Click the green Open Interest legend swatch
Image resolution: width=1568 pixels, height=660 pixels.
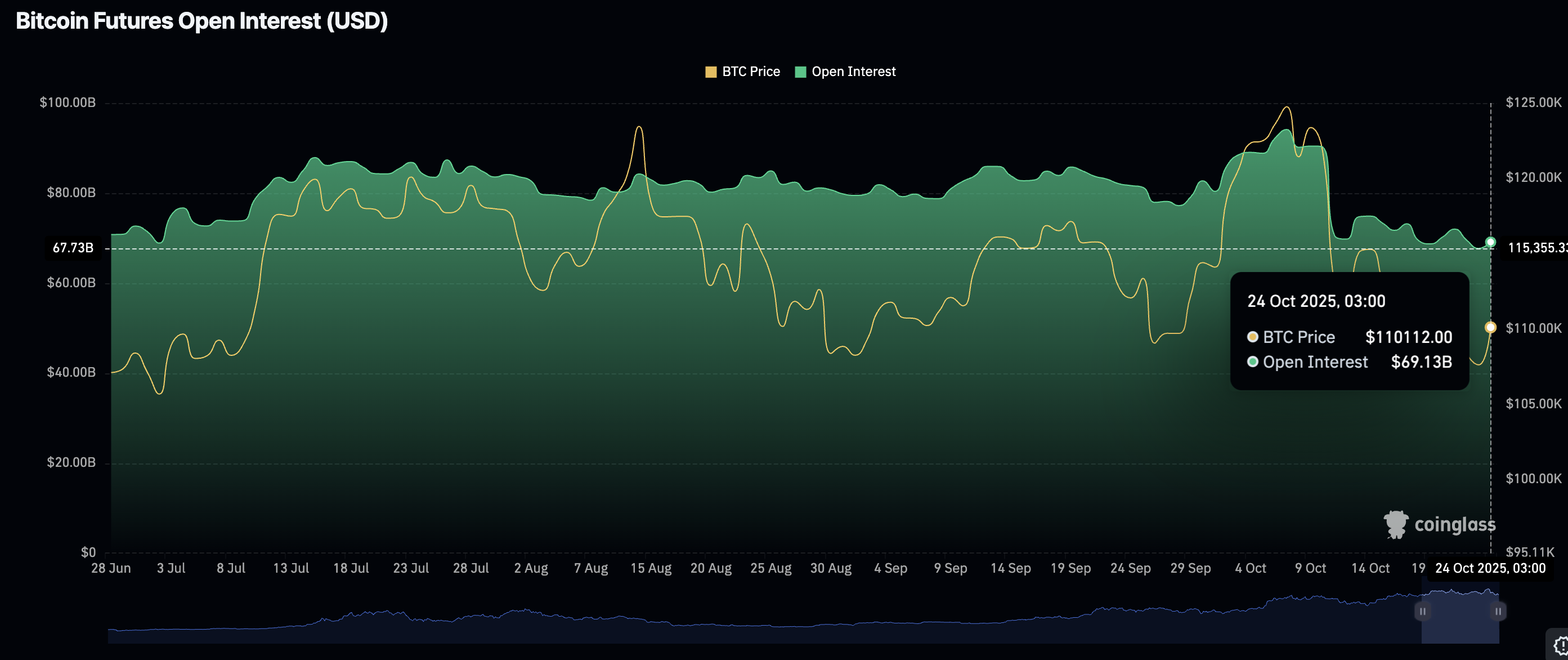coord(800,72)
